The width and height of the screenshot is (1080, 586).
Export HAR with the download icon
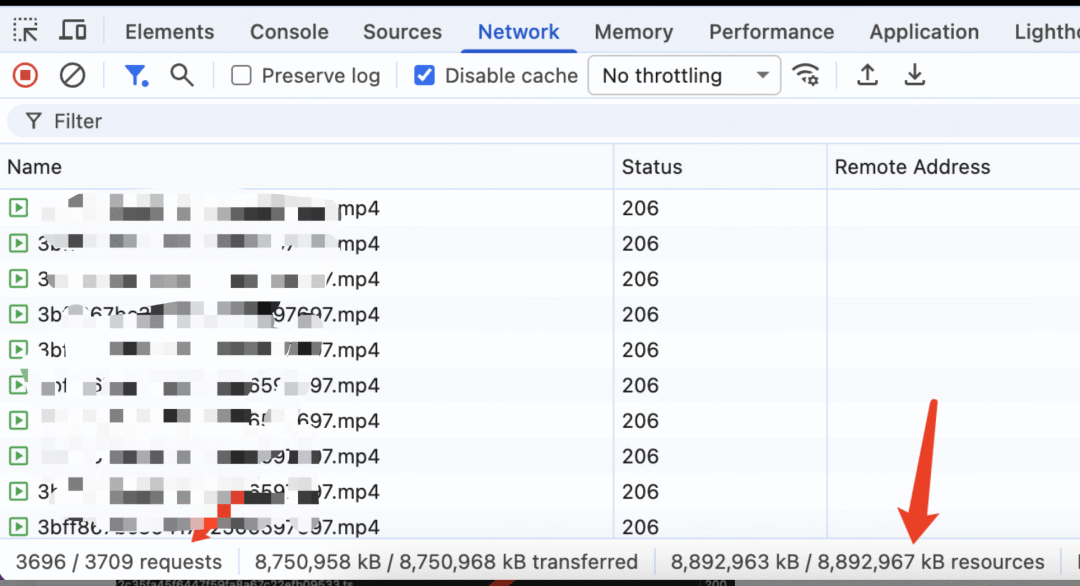coord(915,75)
